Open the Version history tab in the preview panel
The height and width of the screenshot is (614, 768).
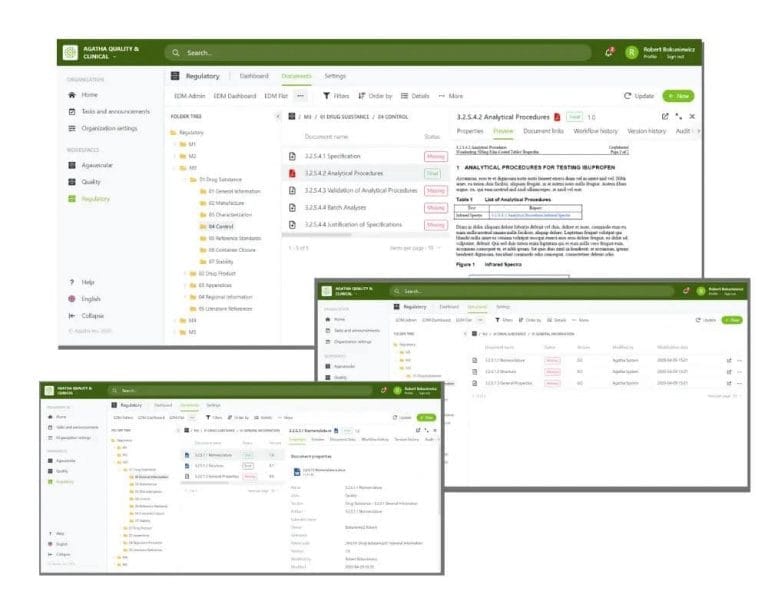point(647,131)
